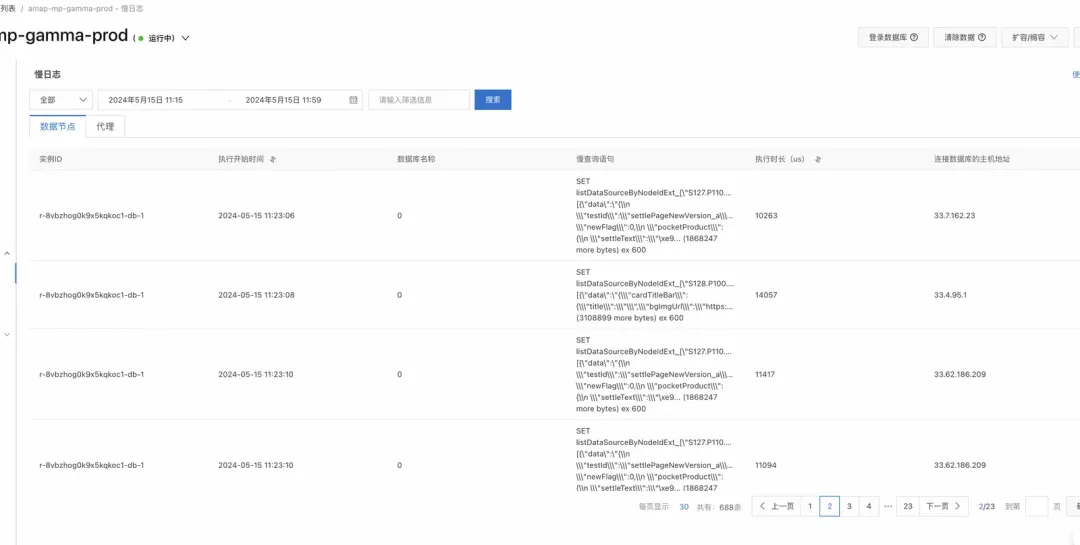
Task: Open the 全部 filter dropdown
Action: click(61, 100)
